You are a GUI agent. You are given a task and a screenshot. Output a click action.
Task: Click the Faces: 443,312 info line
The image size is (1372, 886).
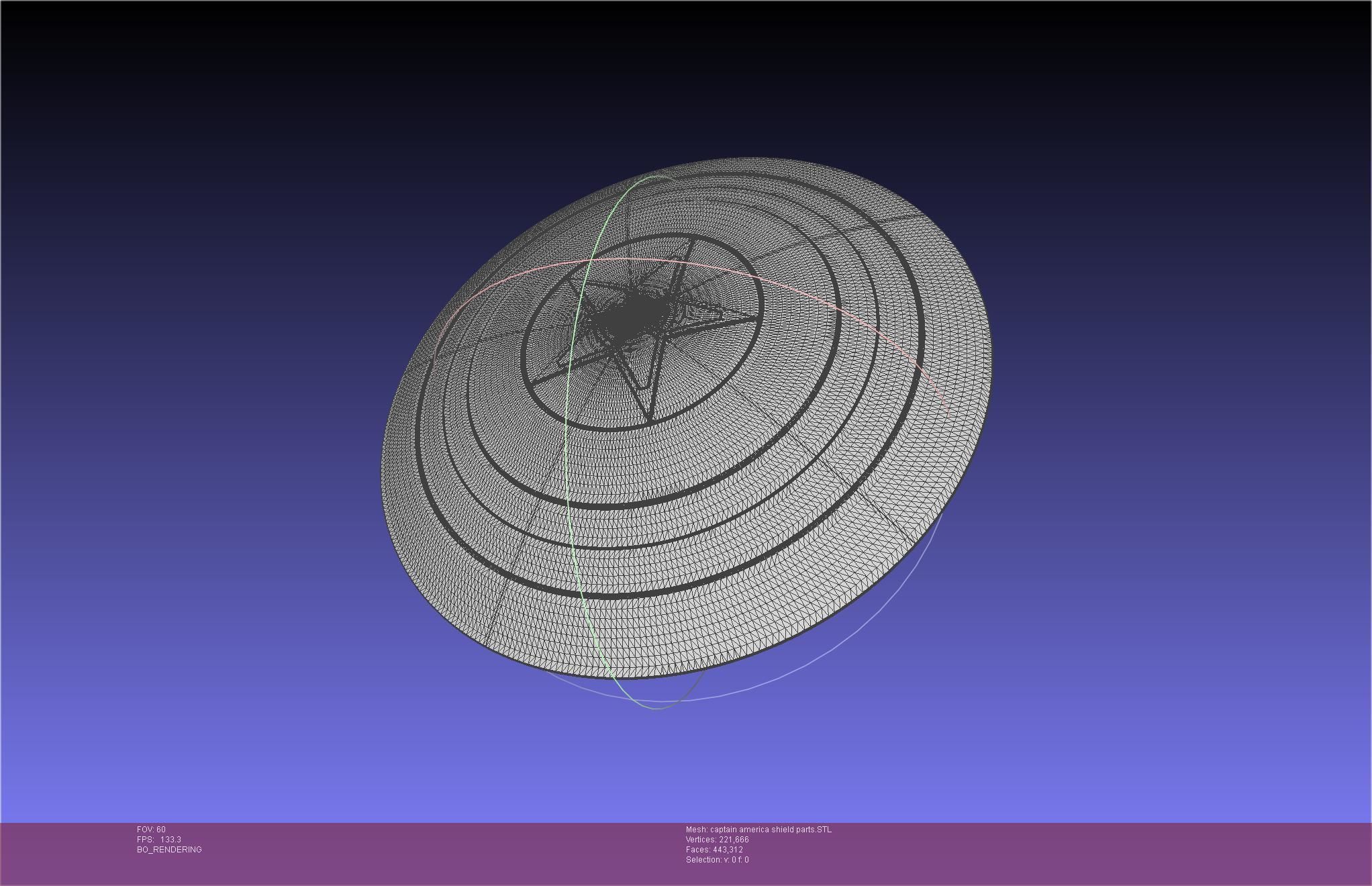[x=714, y=850]
